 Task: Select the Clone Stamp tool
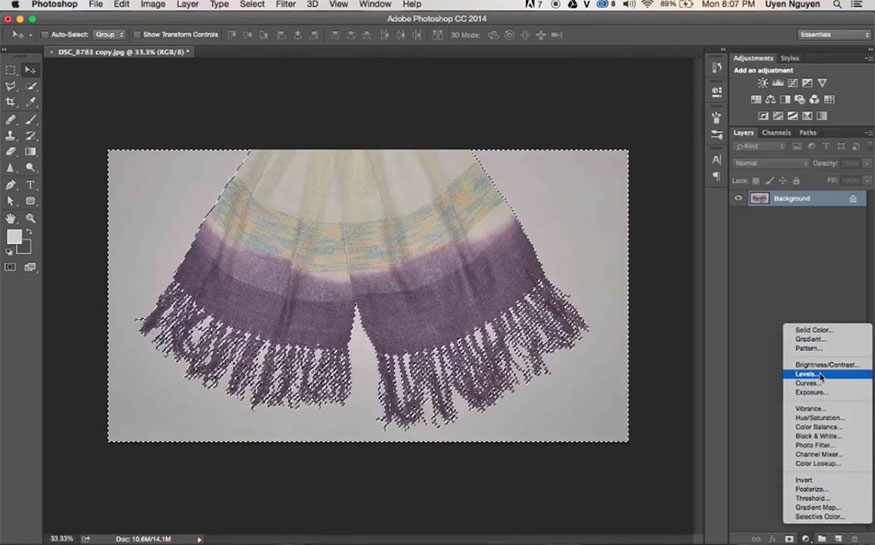pyautogui.click(x=11, y=136)
